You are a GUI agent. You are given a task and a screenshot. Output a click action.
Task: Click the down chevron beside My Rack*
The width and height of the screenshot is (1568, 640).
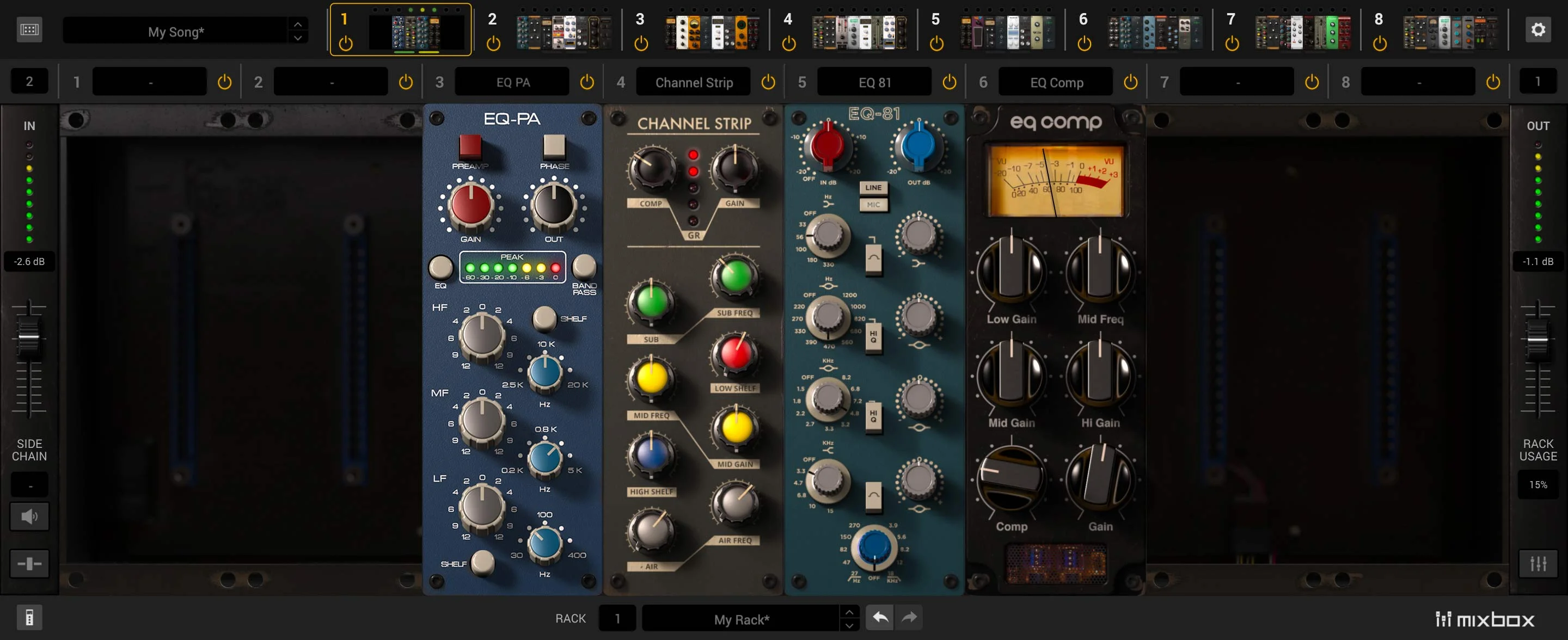(x=850, y=626)
